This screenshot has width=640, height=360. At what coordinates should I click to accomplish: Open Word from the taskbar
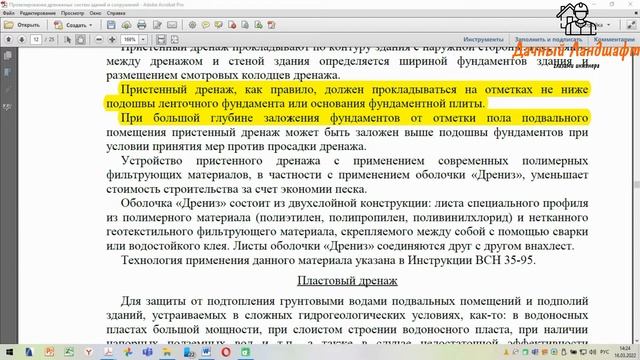point(206,352)
